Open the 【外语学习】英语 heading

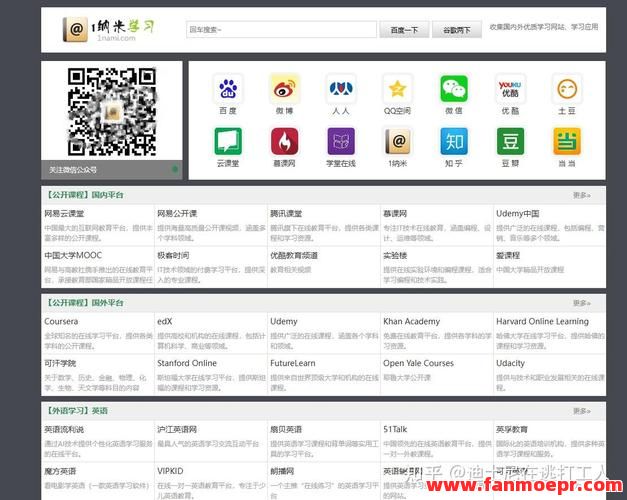76,411
